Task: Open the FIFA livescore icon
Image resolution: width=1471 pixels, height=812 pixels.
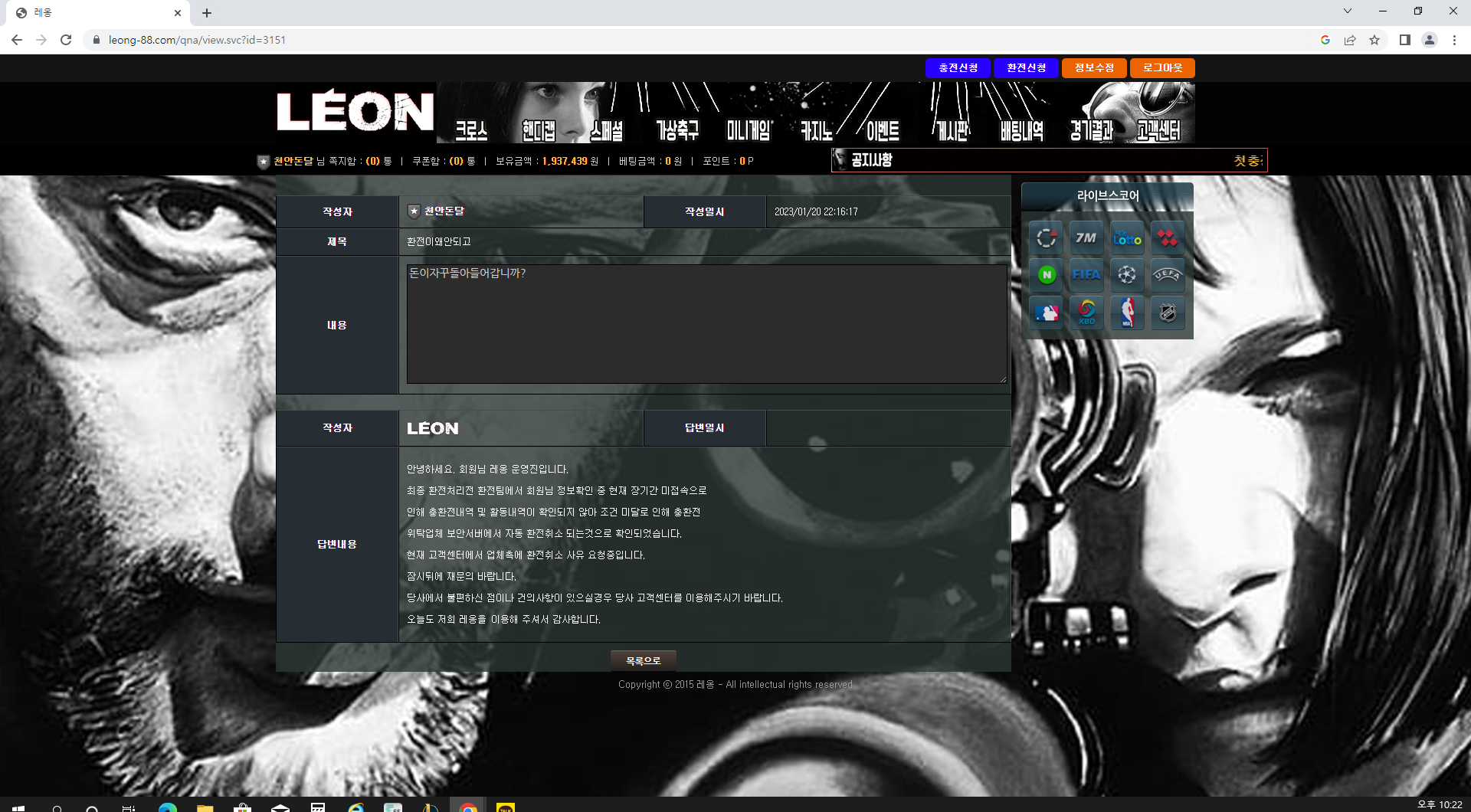Action: 1086,274
